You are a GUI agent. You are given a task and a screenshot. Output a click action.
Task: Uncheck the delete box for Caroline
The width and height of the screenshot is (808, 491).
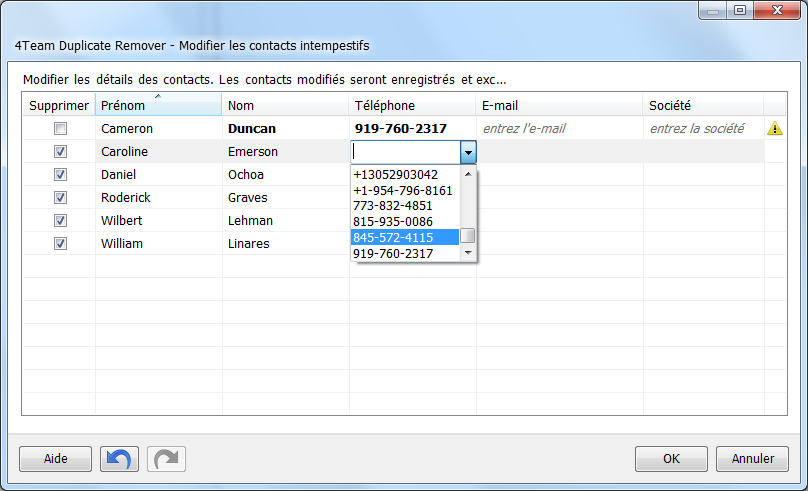pyautogui.click(x=61, y=152)
